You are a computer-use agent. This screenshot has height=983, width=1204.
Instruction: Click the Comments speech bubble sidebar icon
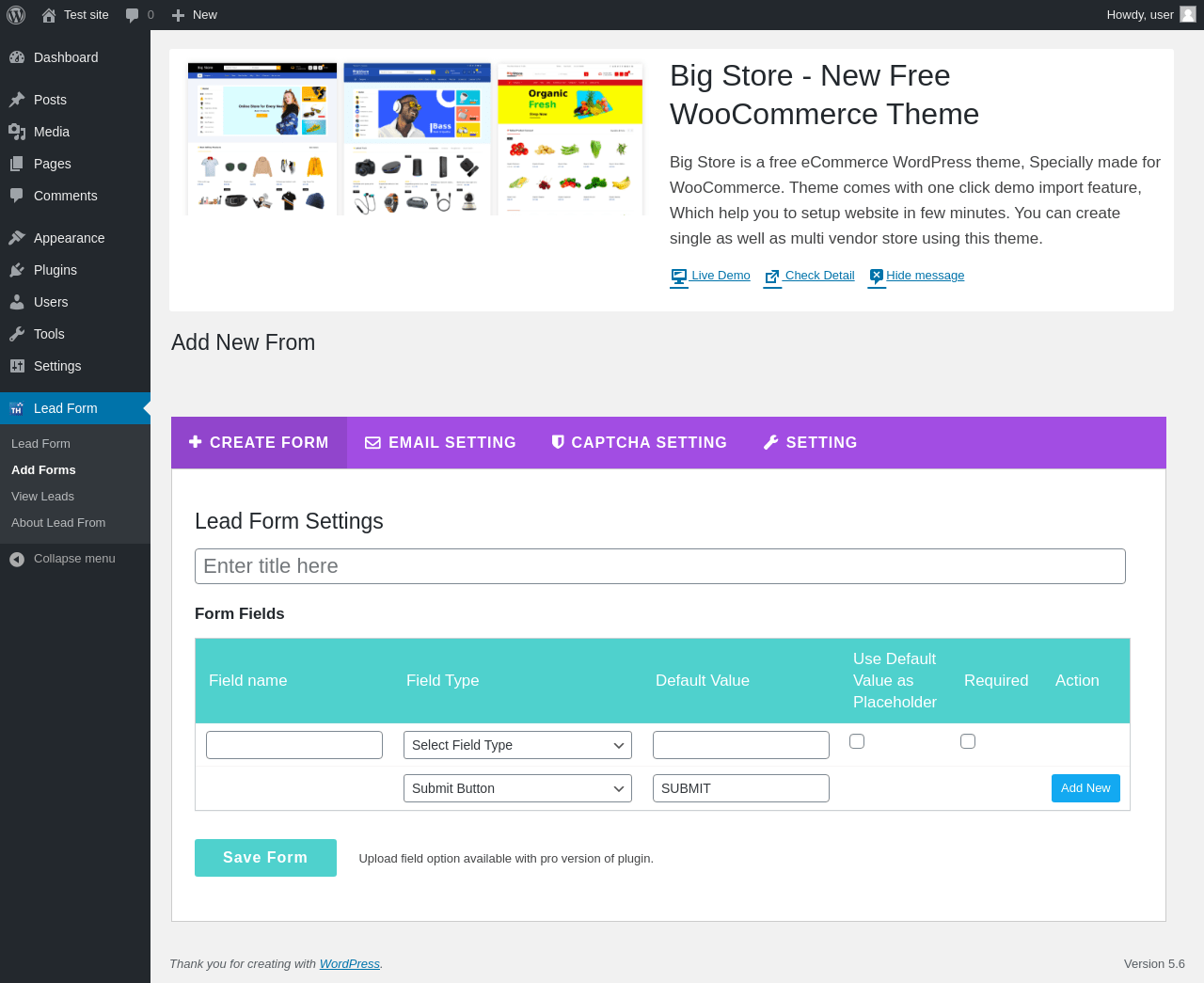click(x=17, y=196)
